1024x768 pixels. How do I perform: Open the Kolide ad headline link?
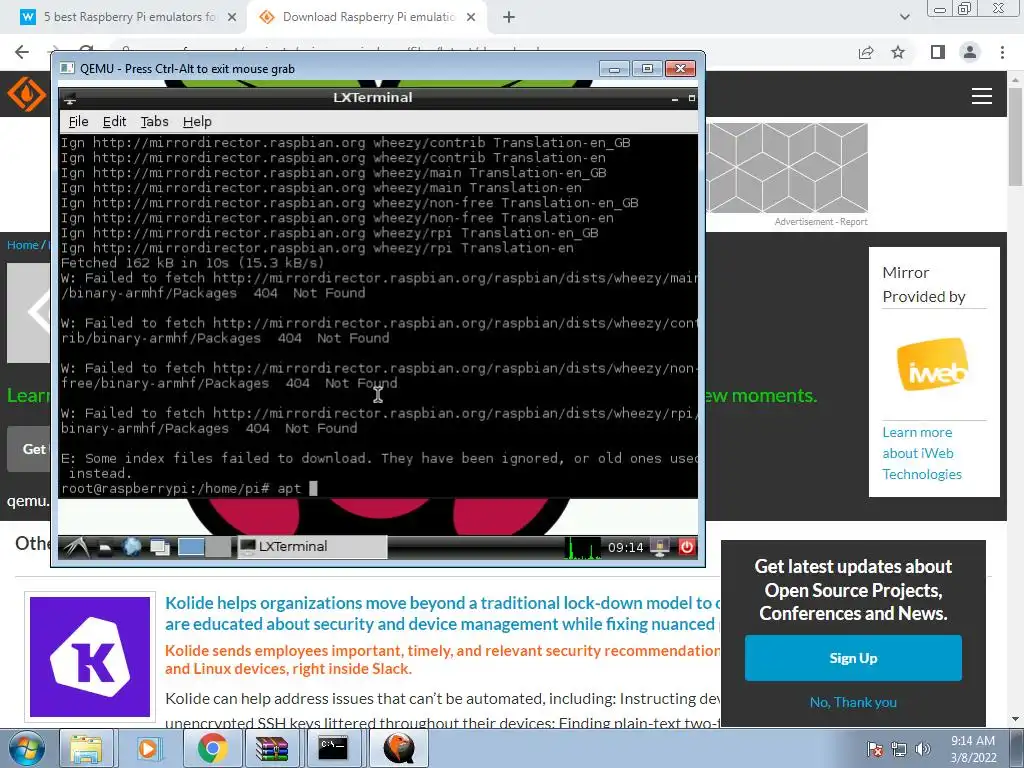442,613
